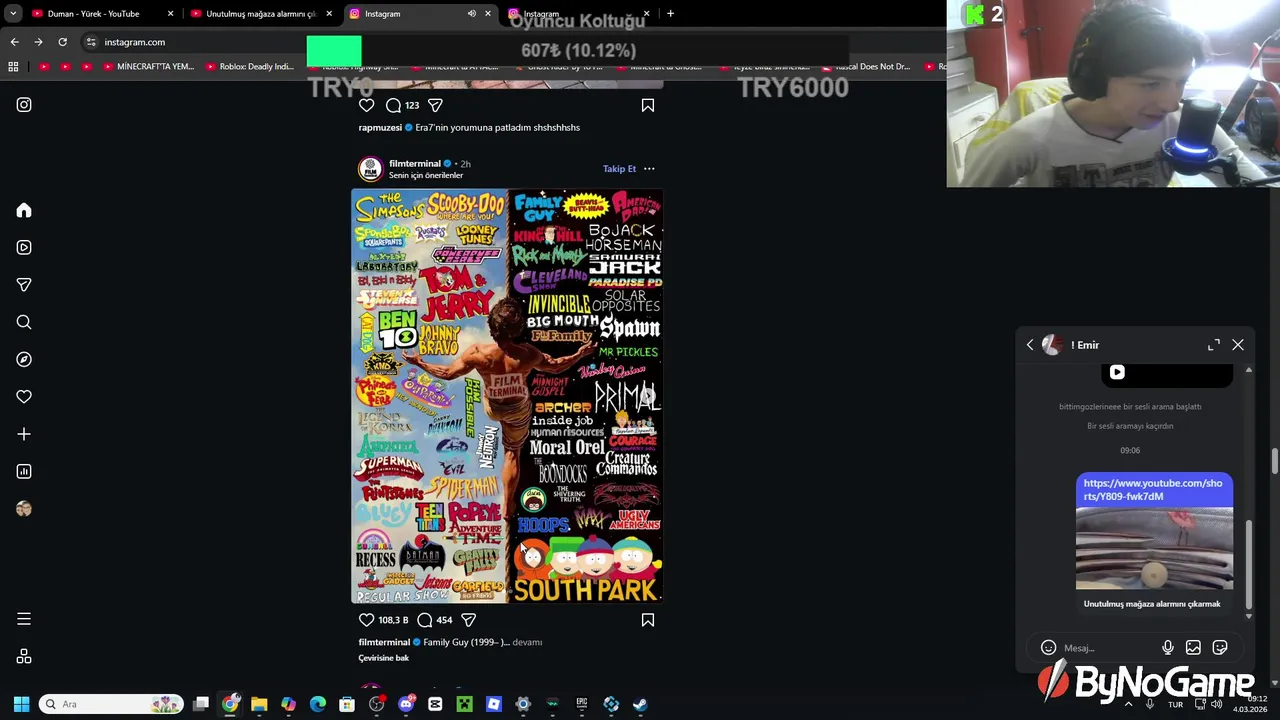Share the filmterminal post

(468, 620)
